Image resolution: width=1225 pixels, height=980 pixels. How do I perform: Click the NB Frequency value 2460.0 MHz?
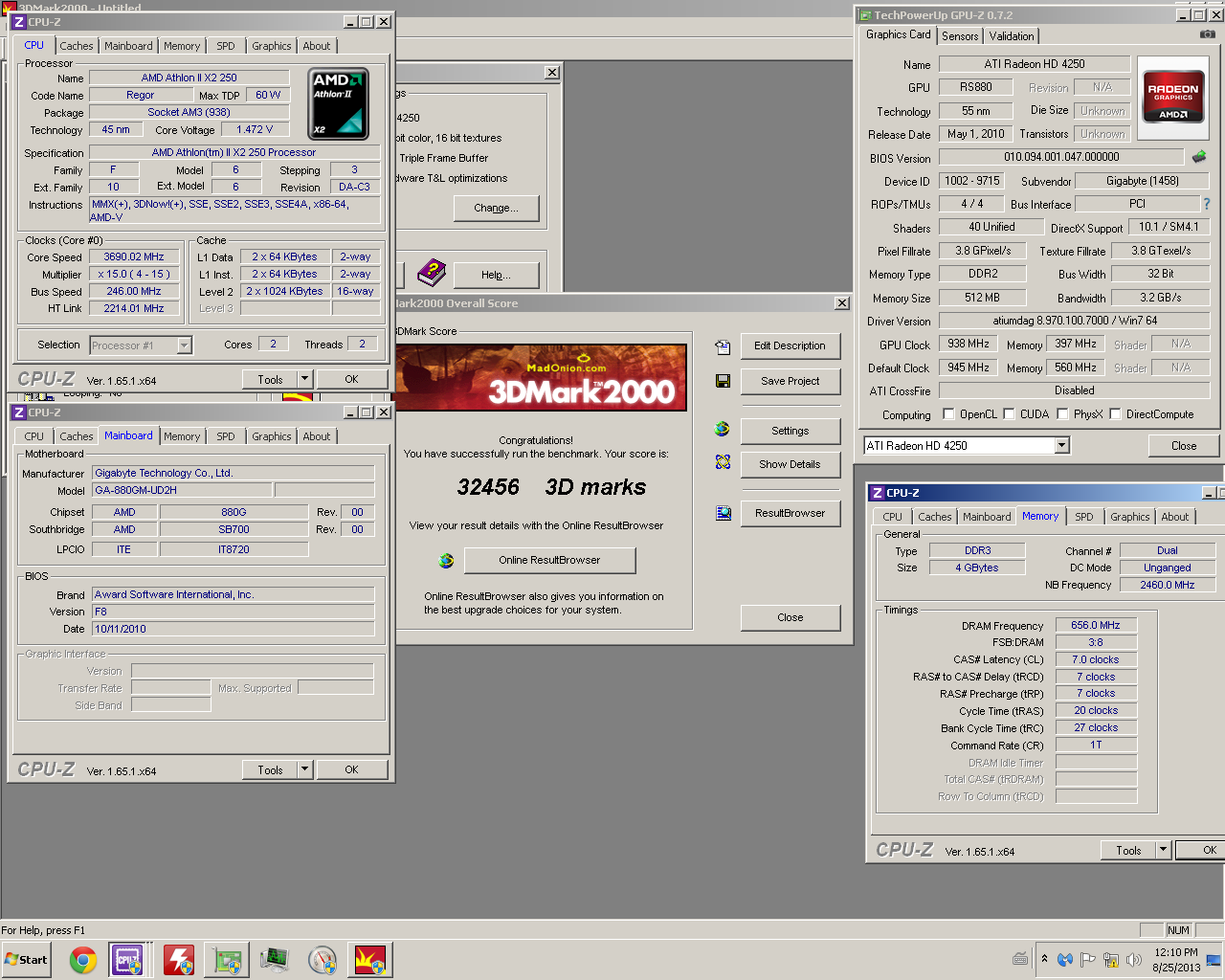tap(1167, 585)
